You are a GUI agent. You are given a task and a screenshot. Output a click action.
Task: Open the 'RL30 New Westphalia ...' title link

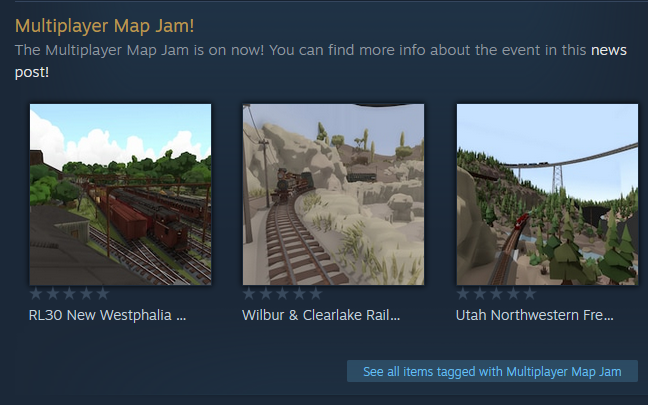[107, 315]
